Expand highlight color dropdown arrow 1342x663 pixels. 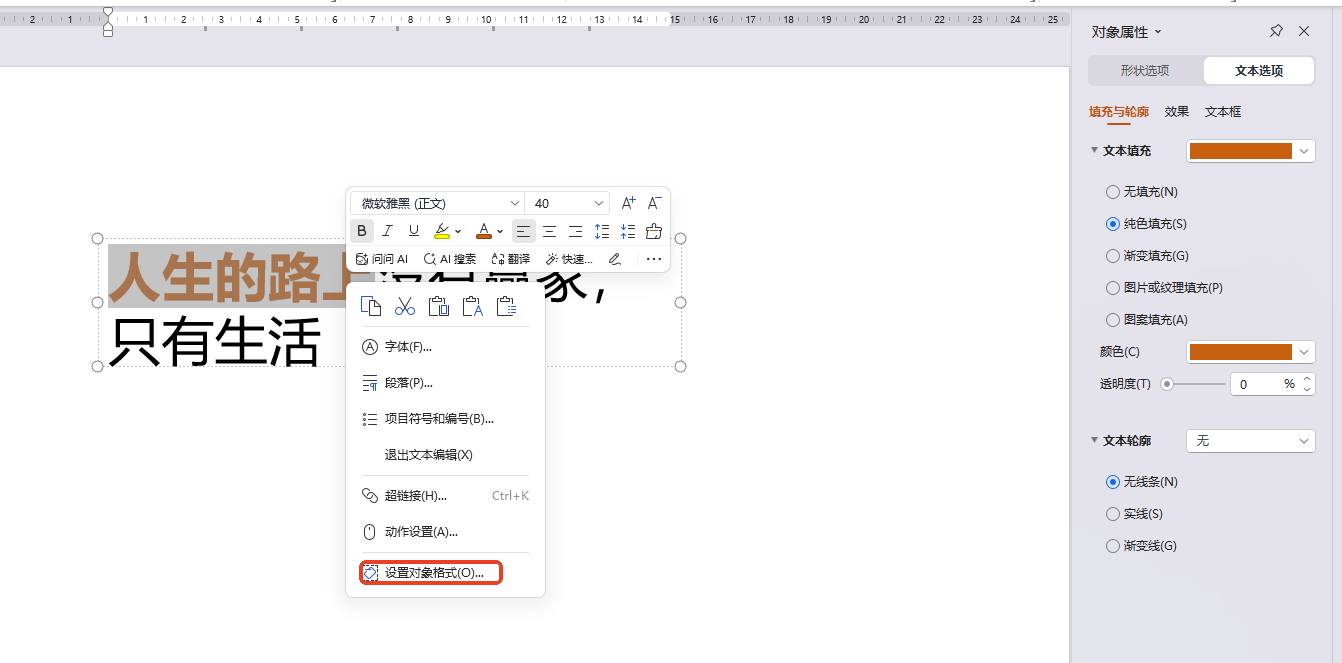[x=458, y=231]
